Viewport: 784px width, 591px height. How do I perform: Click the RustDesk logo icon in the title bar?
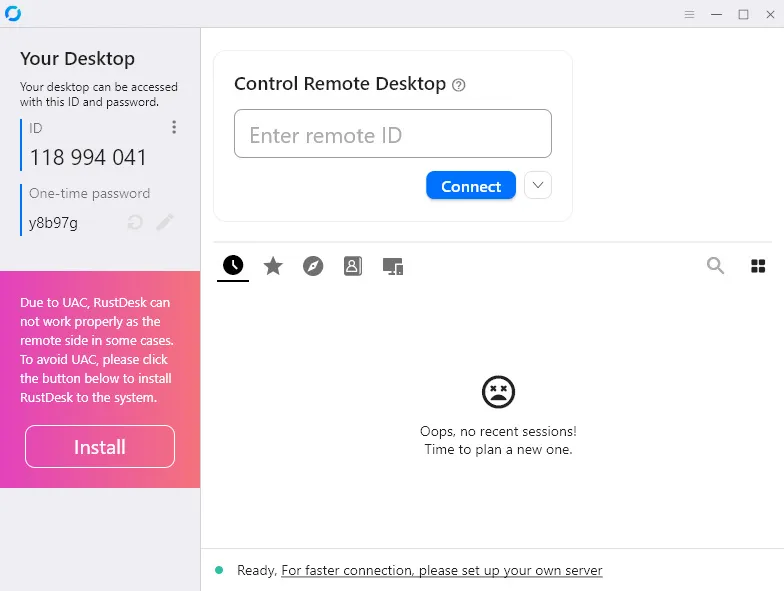pos(13,14)
